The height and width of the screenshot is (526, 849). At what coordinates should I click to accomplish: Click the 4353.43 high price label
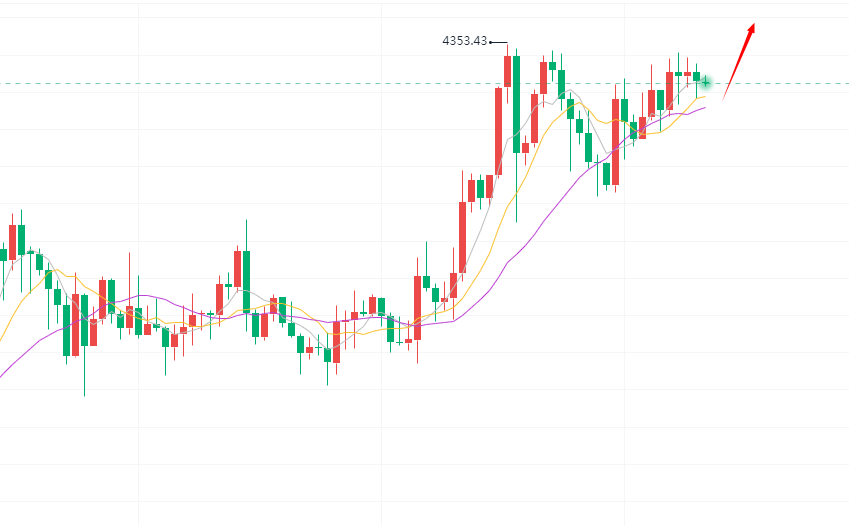point(464,41)
